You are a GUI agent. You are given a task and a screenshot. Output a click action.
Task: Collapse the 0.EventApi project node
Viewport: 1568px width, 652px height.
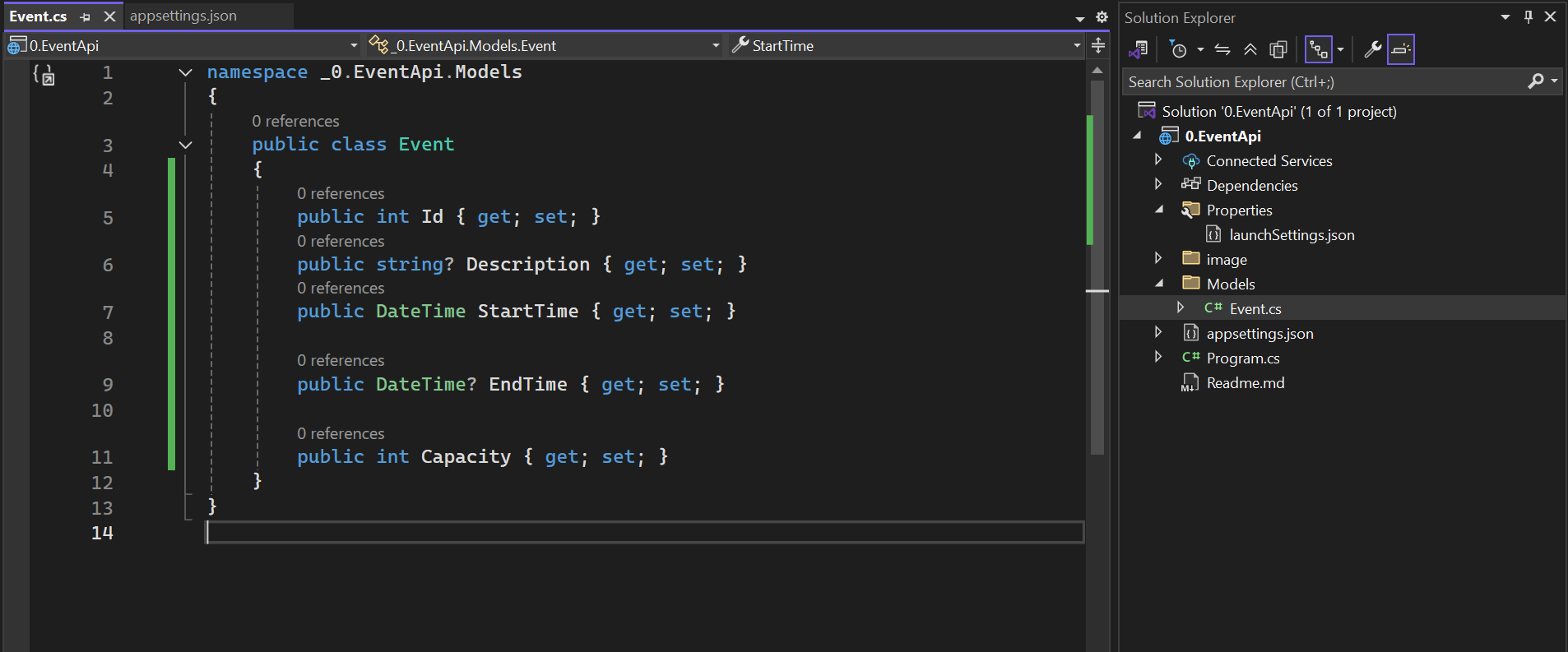(1138, 136)
